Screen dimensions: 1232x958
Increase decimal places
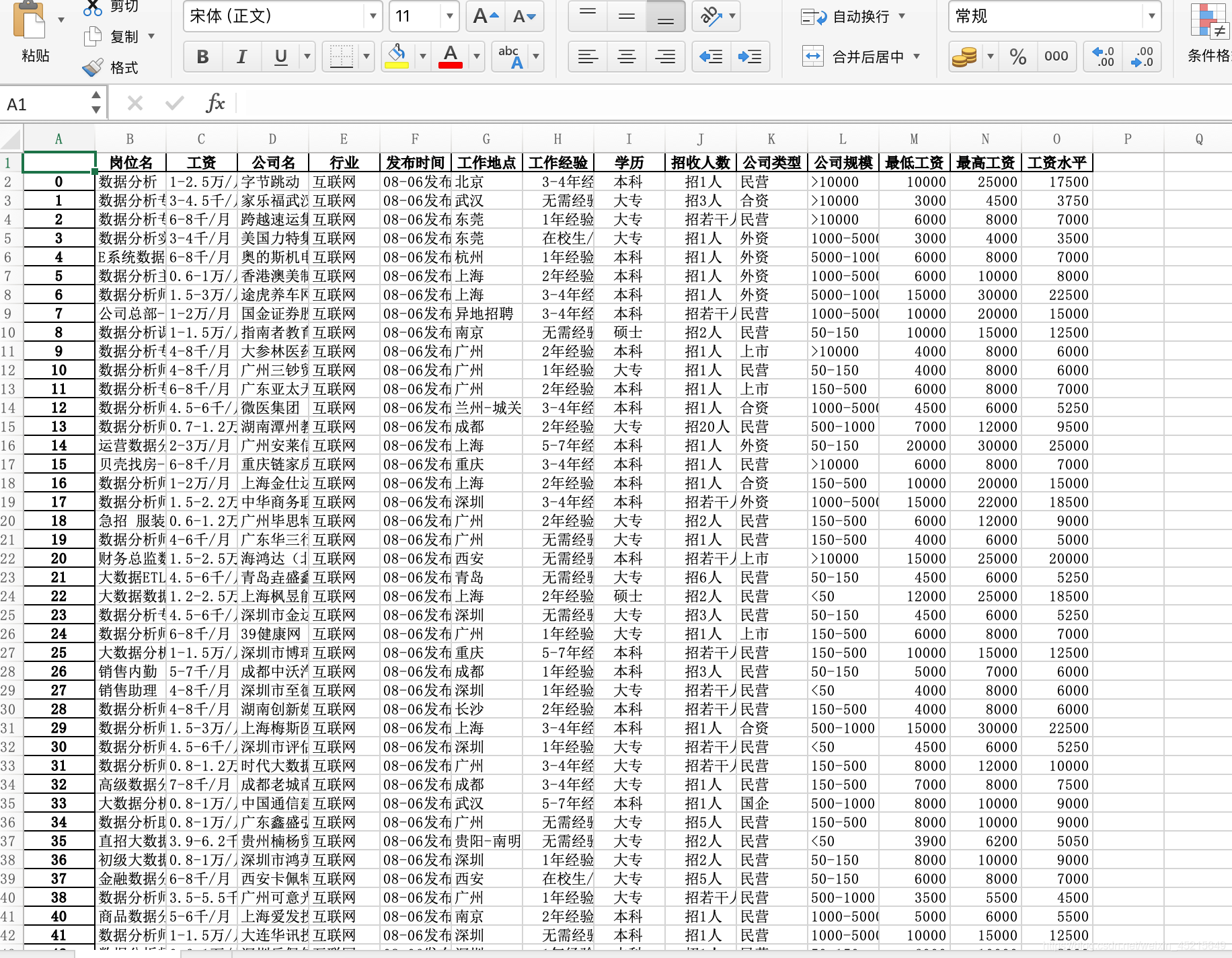(1103, 57)
